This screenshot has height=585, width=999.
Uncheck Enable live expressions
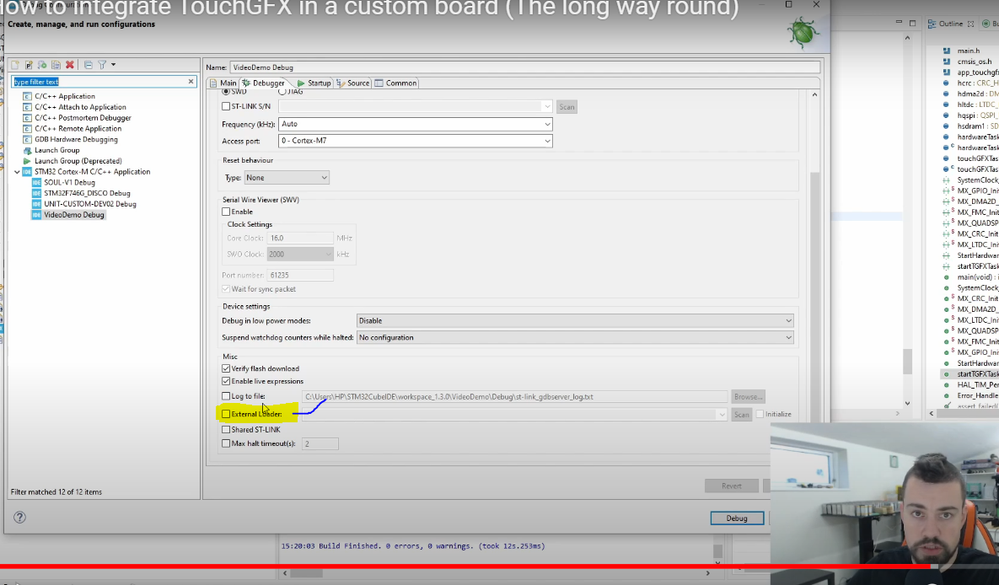(226, 381)
